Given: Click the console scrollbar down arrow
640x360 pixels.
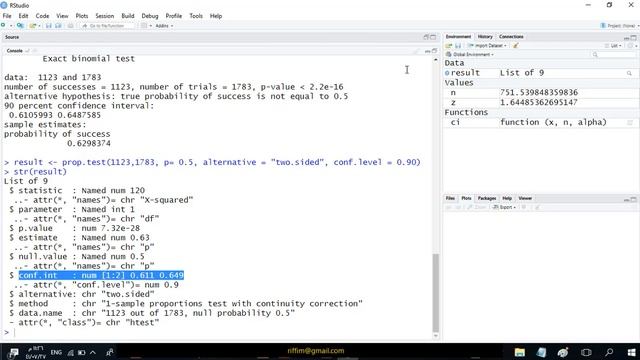Looking at the screenshot, I should [436, 336].
